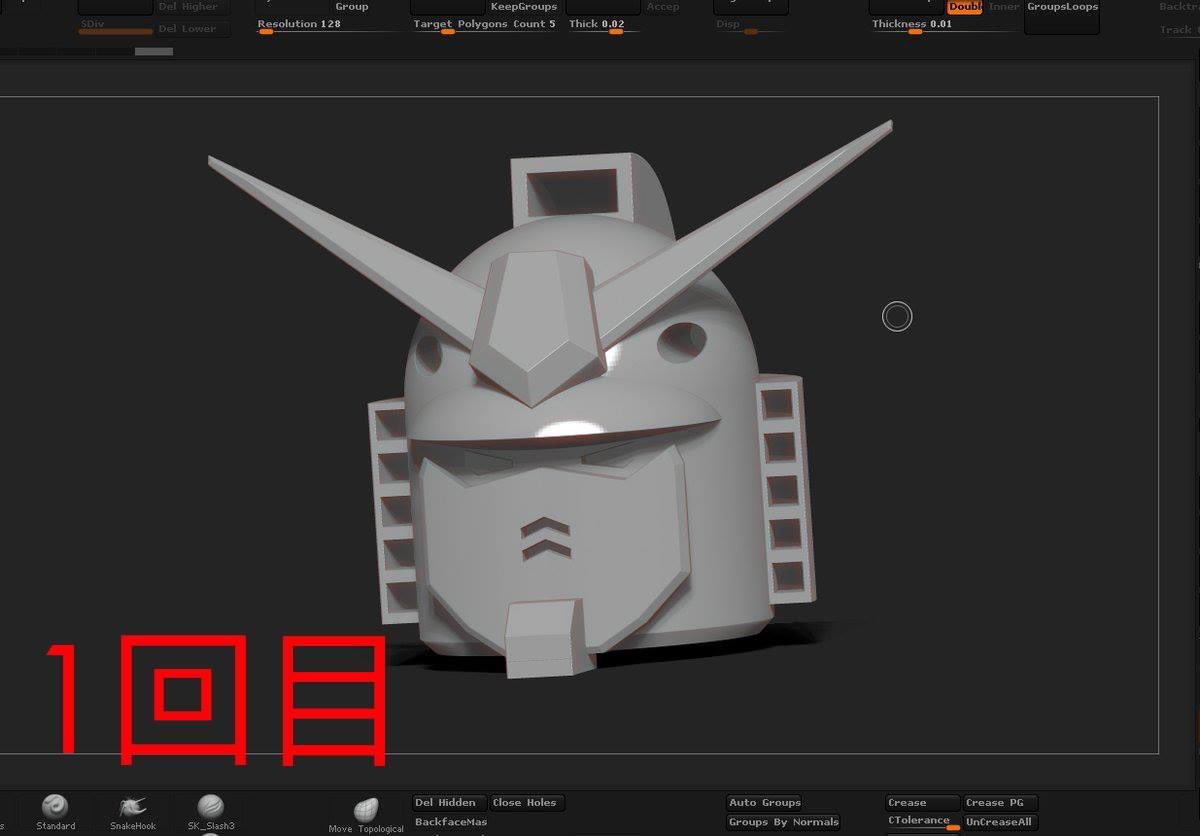Toggle the Inner option
Viewport: 1200px width, 836px height.
1004,7
